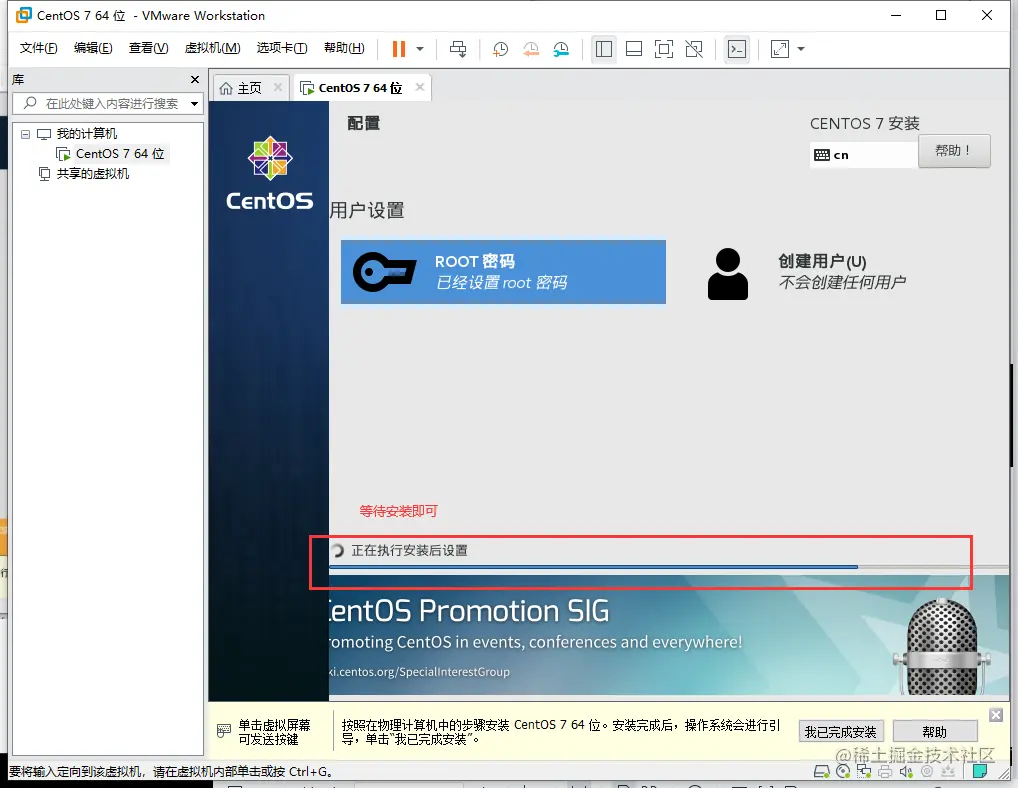Switch to the CentOS 7 64 位 tab
Screen dimensions: 1018x788
tap(360, 88)
